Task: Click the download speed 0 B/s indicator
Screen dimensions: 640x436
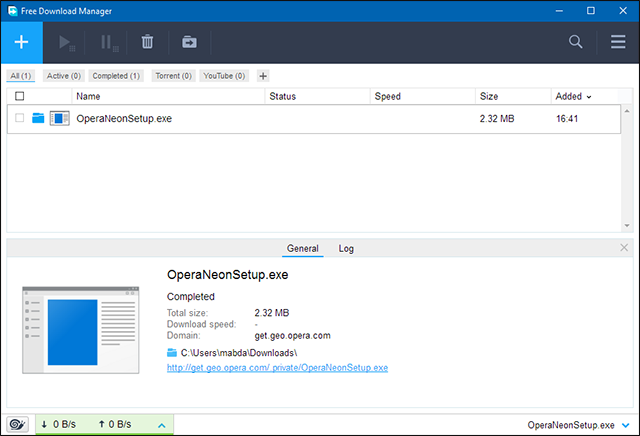Action: click(x=59, y=425)
